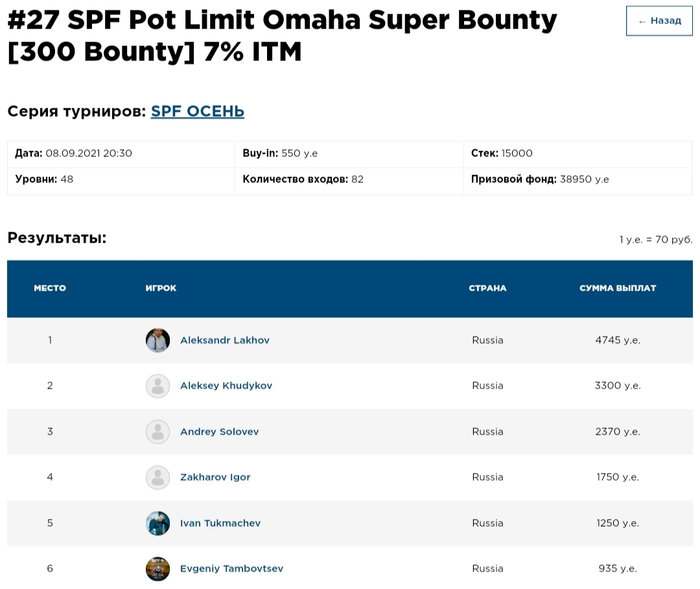Click the СУММА ВЫПЛАТ column header
The image size is (700, 589).
click(x=617, y=288)
